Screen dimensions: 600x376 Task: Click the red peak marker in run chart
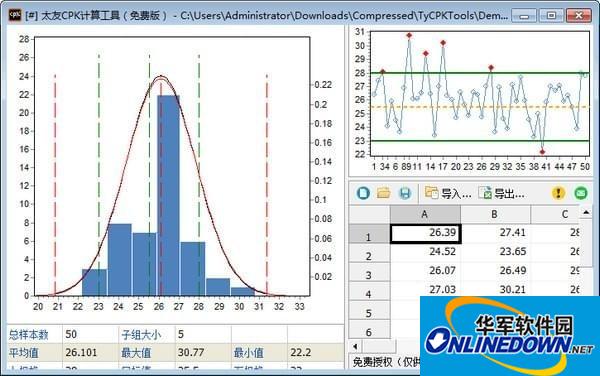pyautogui.click(x=409, y=35)
